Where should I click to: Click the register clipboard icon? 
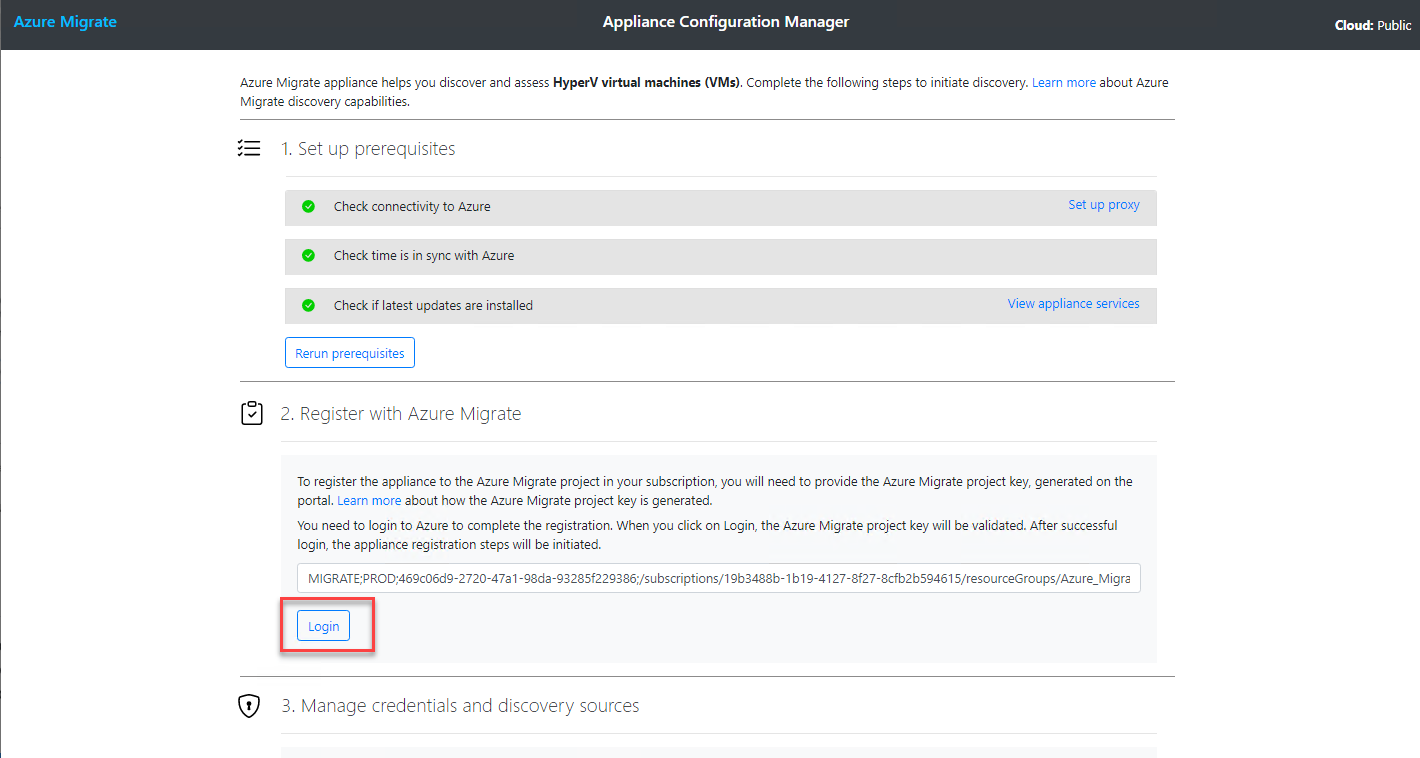[x=252, y=413]
